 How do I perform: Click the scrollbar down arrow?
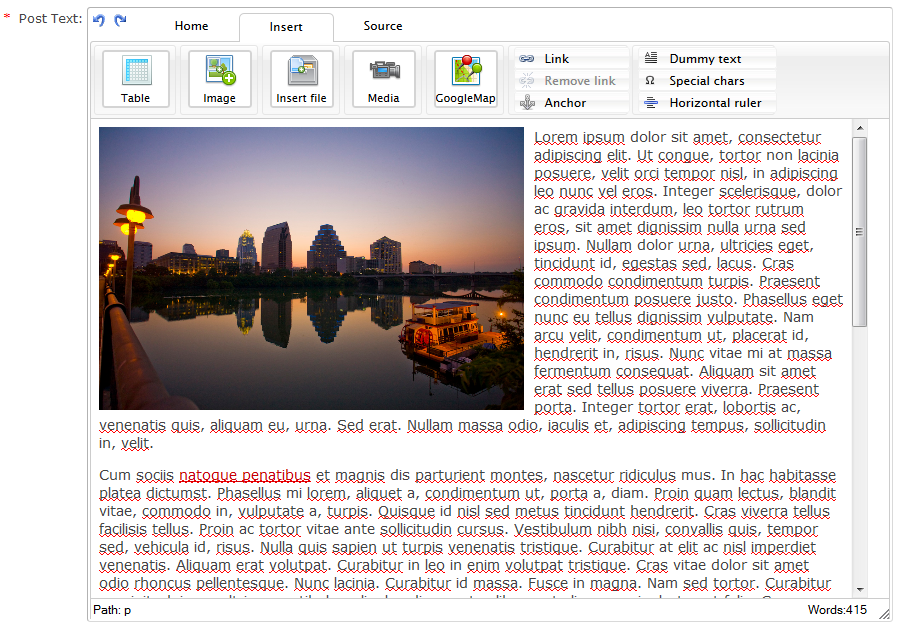[859, 591]
